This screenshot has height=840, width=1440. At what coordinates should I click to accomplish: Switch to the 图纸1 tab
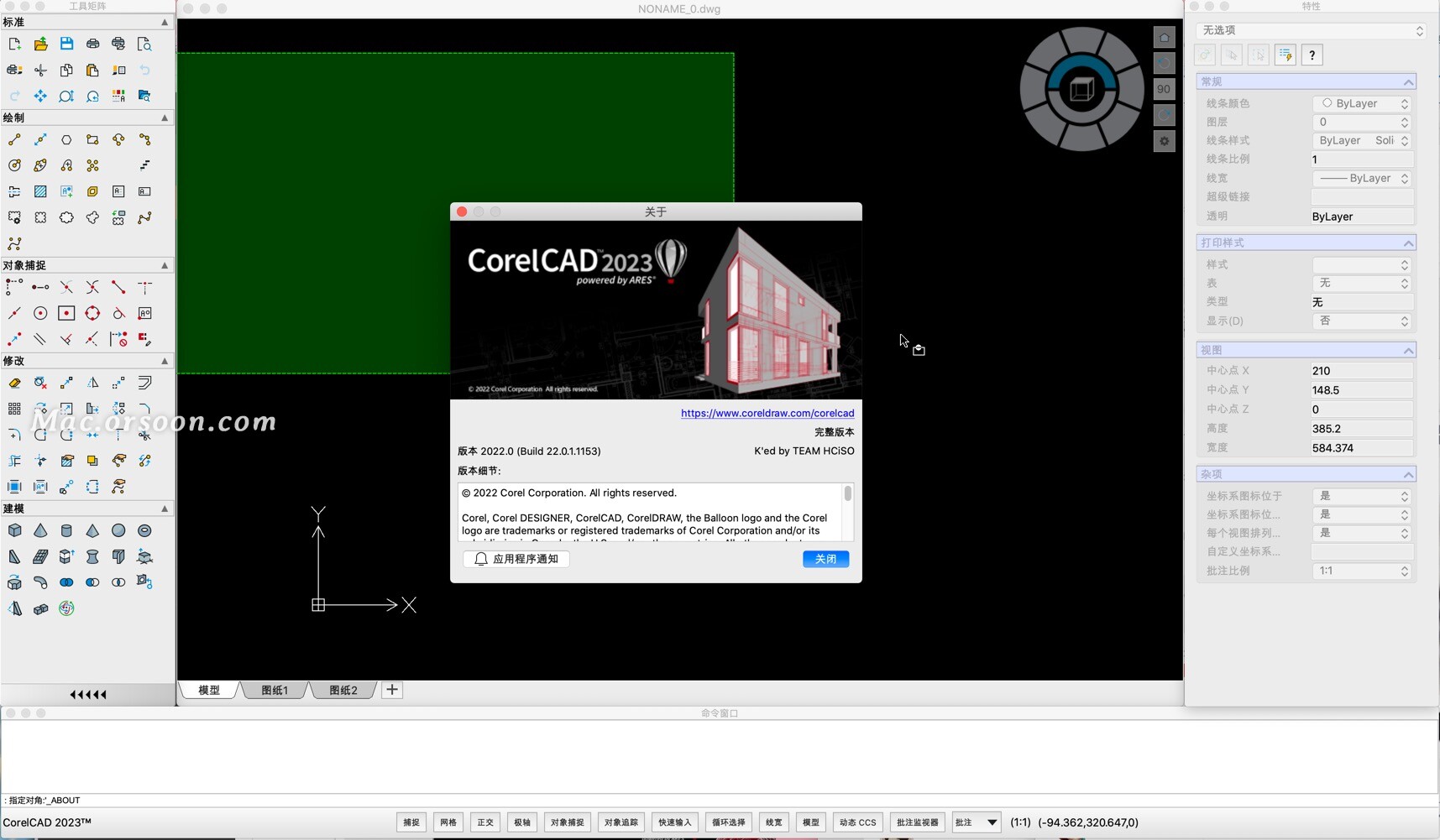(x=272, y=690)
